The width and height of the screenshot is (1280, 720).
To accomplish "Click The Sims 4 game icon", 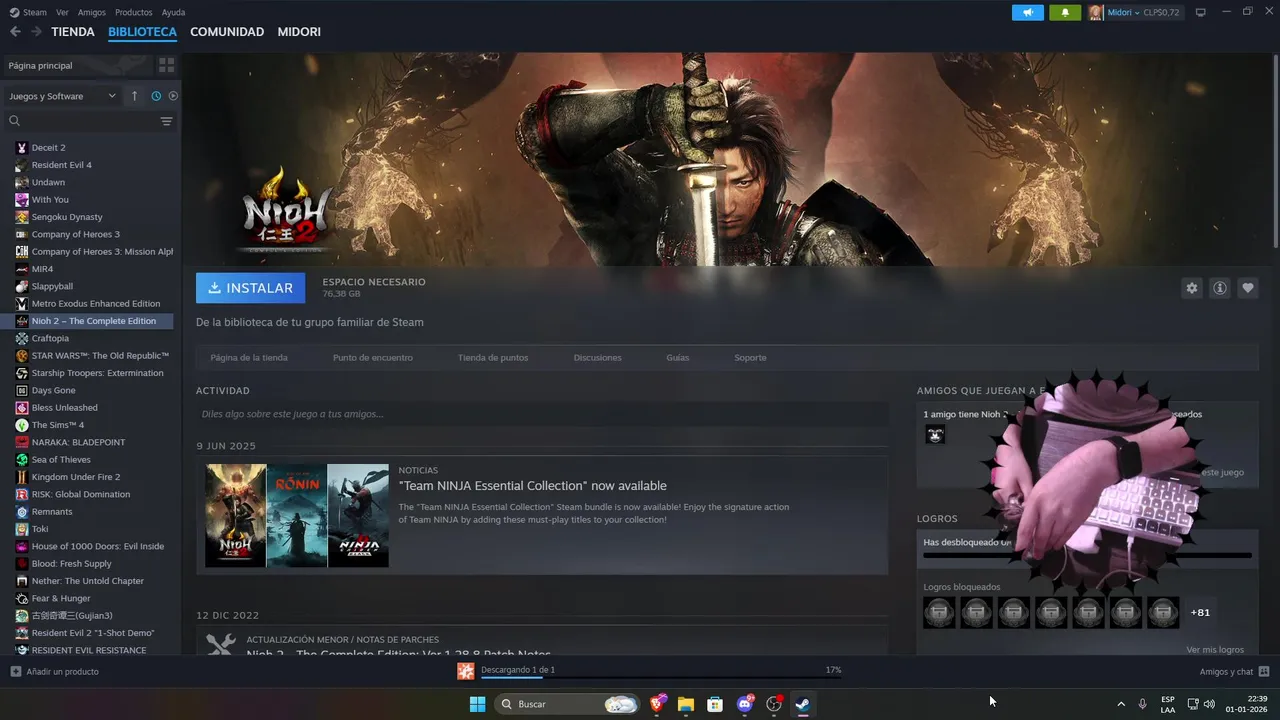I will pos(22,425).
